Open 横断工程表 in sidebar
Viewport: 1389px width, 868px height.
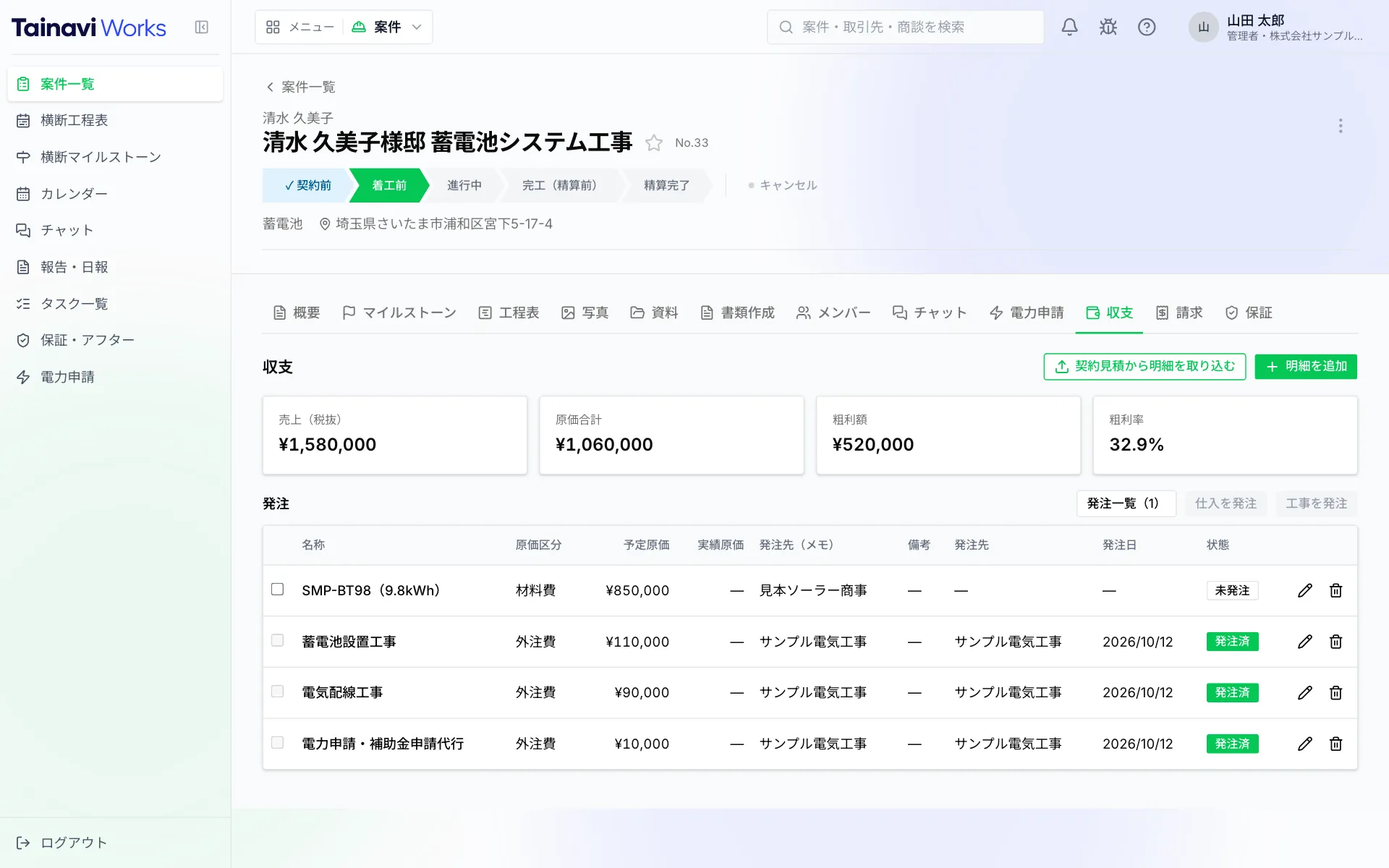[x=115, y=120]
